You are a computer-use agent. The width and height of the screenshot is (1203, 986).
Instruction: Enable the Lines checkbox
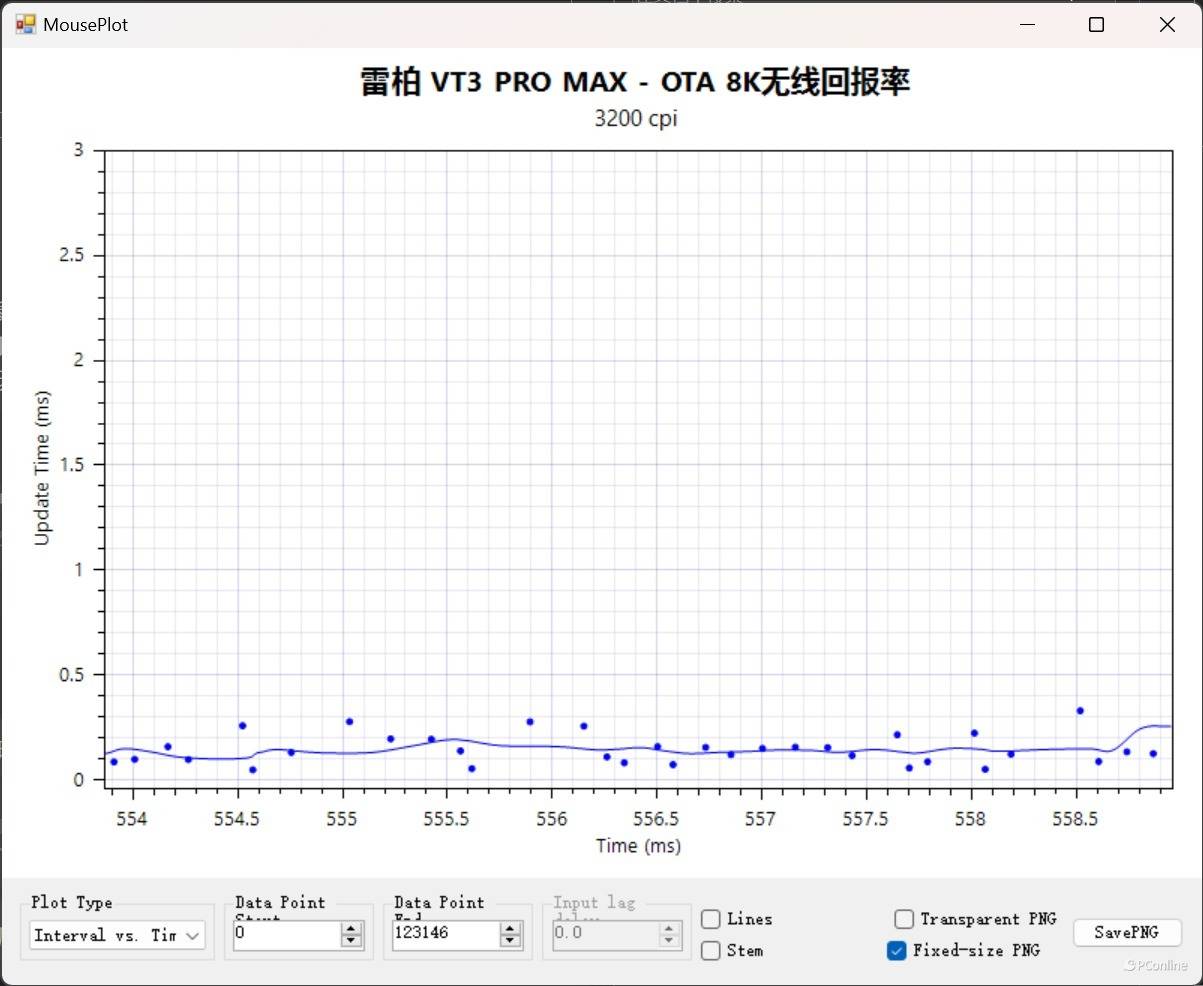point(711,919)
